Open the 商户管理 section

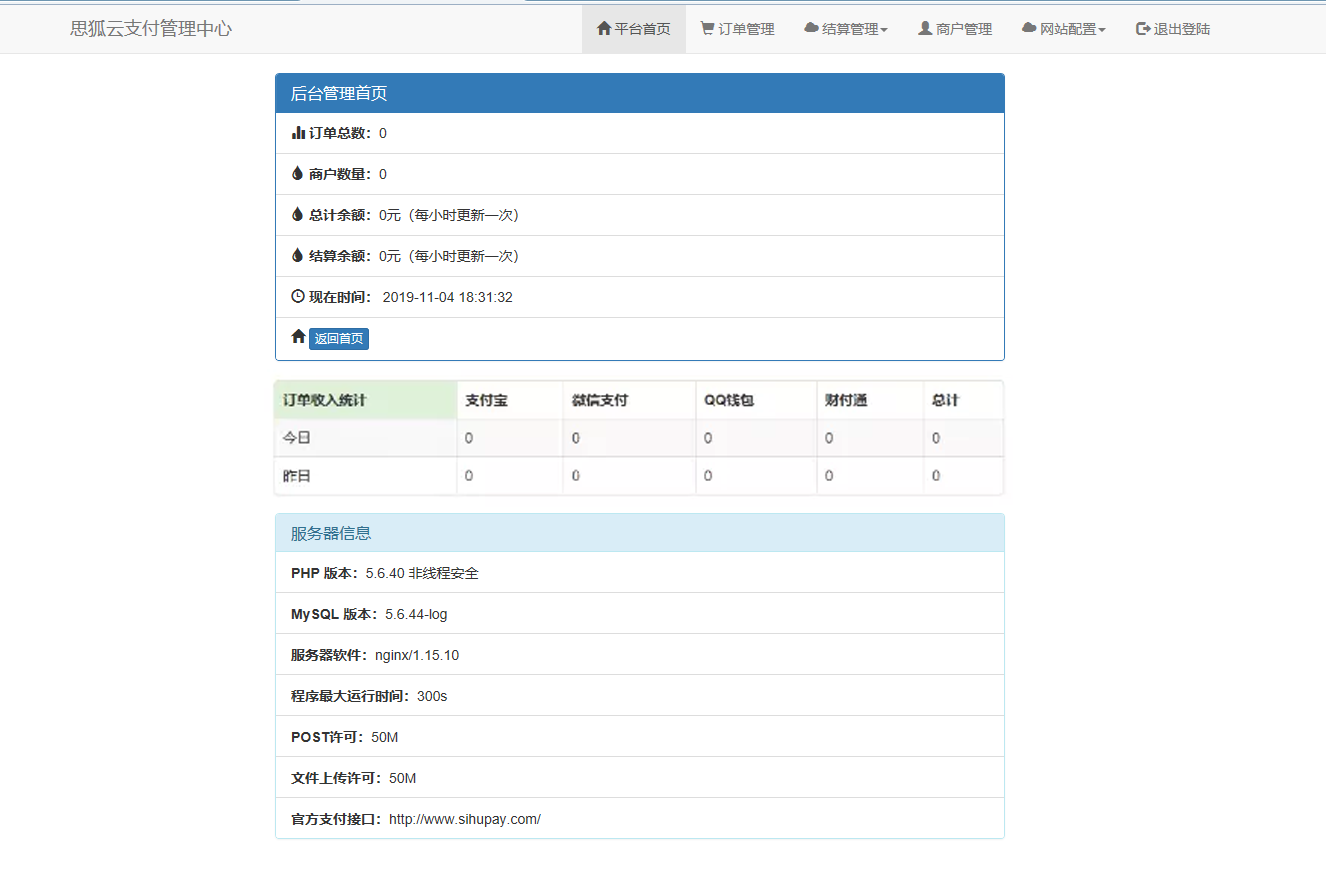click(x=954, y=28)
